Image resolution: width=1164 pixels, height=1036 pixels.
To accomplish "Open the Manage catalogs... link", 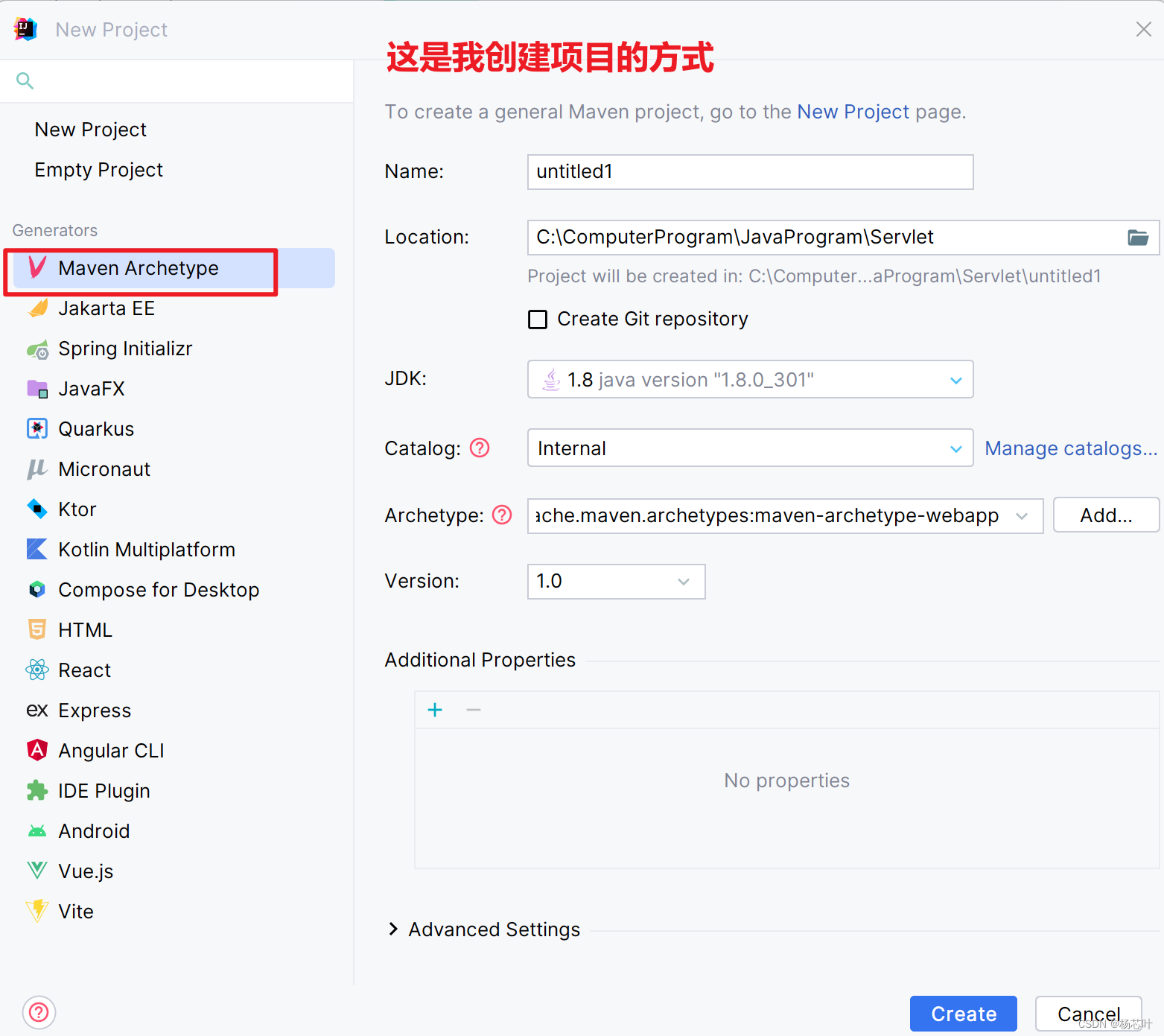I will click(x=1071, y=448).
